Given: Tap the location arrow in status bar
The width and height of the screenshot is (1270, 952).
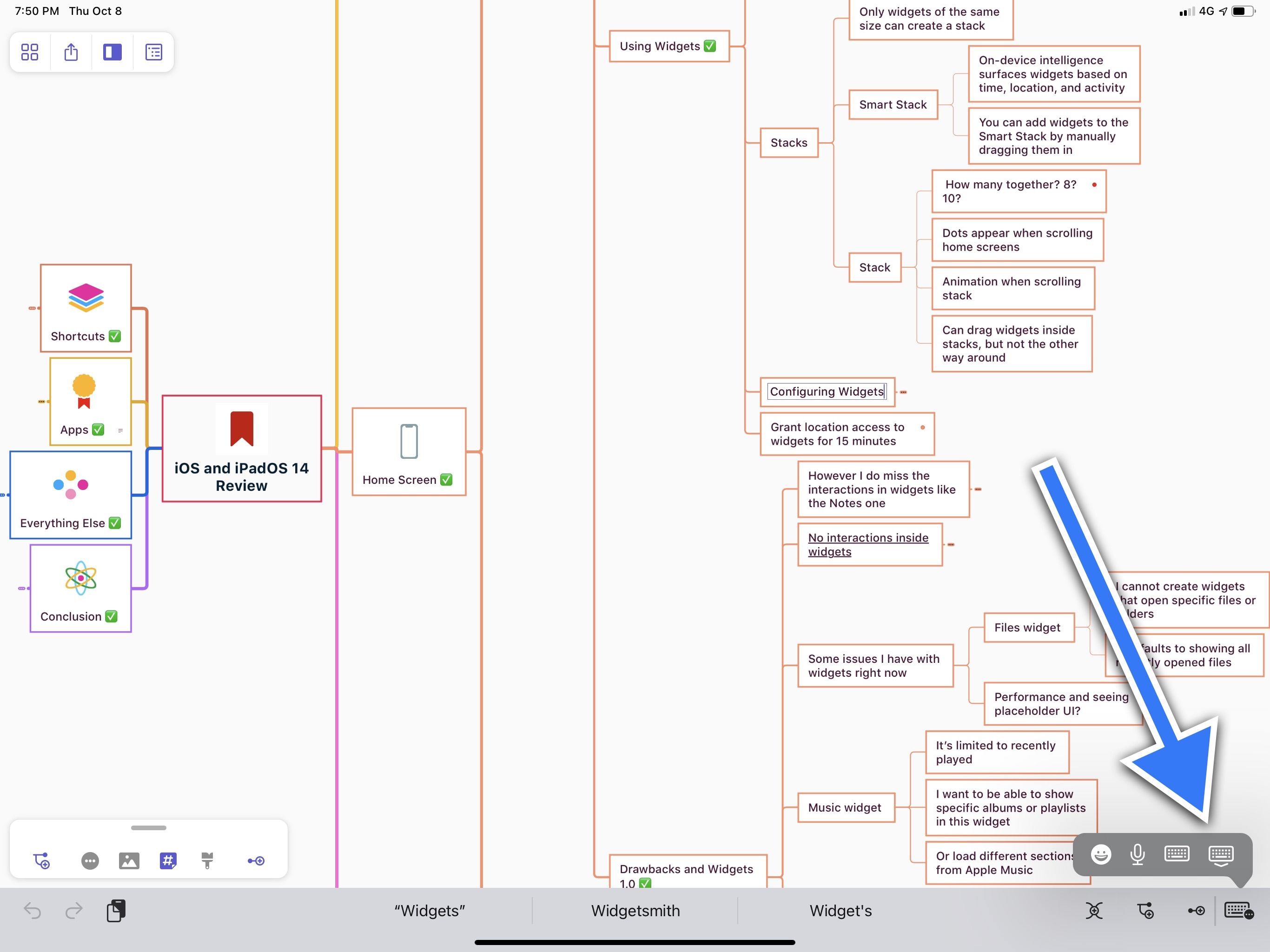Looking at the screenshot, I should click(x=1223, y=11).
